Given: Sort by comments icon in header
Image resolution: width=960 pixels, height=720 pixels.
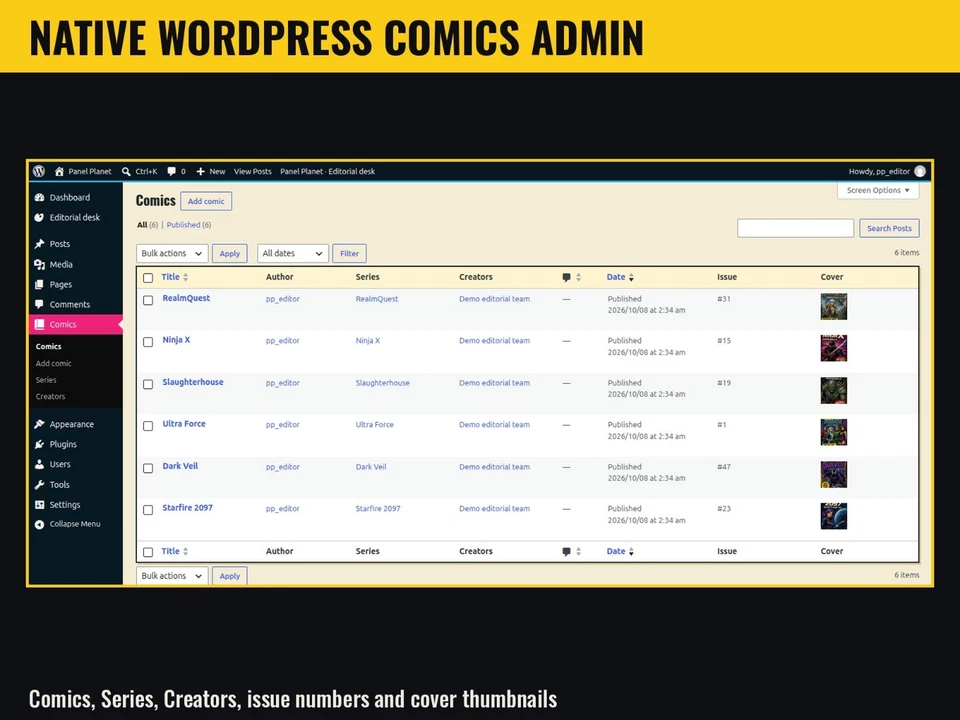Looking at the screenshot, I should (x=566, y=277).
